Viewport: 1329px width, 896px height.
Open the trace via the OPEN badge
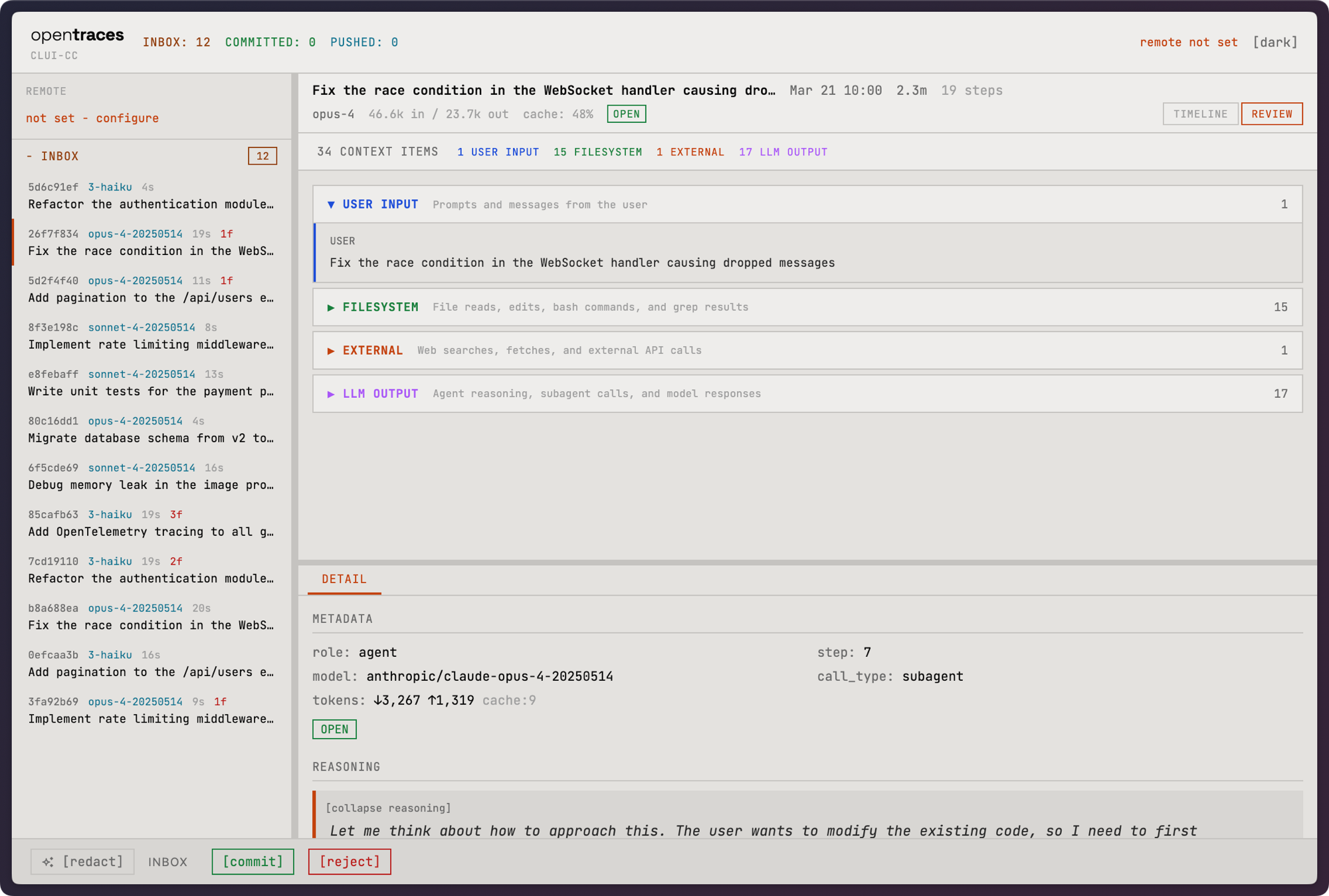tap(626, 114)
